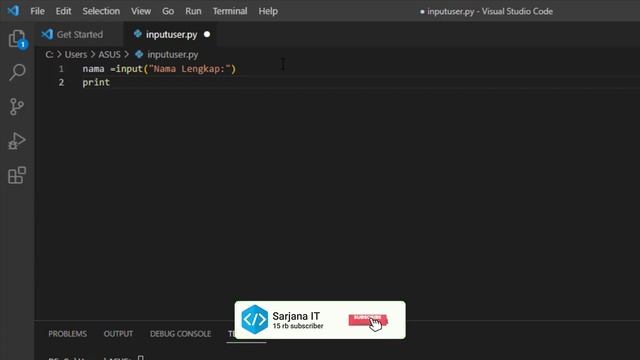
Task: Switch to the PROBLEMS panel tab
Action: (x=67, y=333)
